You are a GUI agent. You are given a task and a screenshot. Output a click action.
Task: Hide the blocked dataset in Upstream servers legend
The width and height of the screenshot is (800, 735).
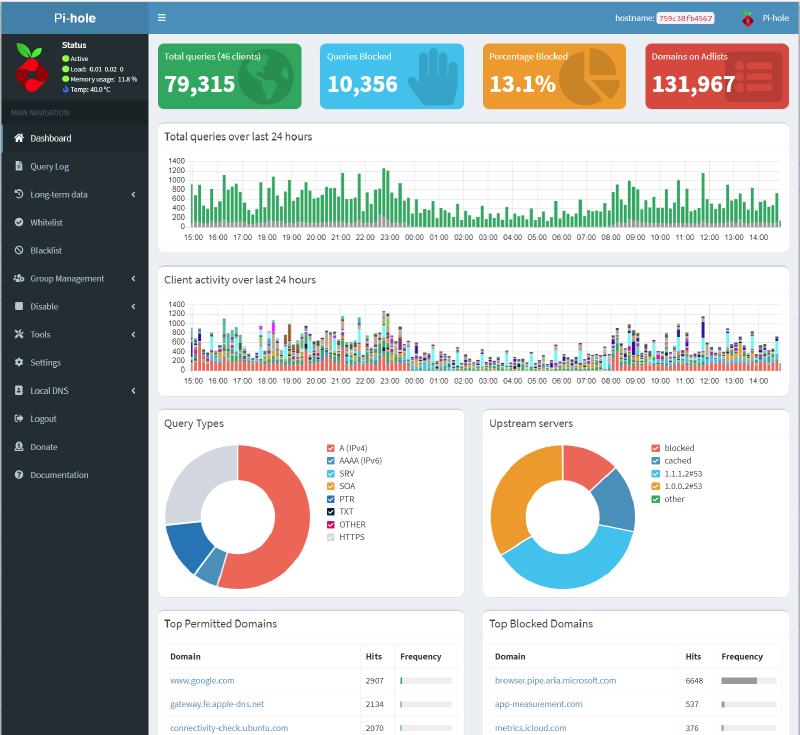(676, 448)
